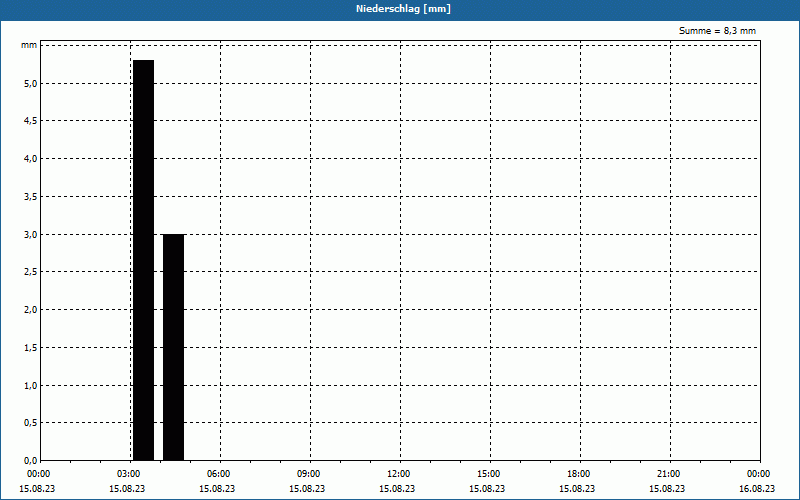Viewport: 800px width, 500px height.
Task: Click the 15:00 time label
Action: [488, 474]
